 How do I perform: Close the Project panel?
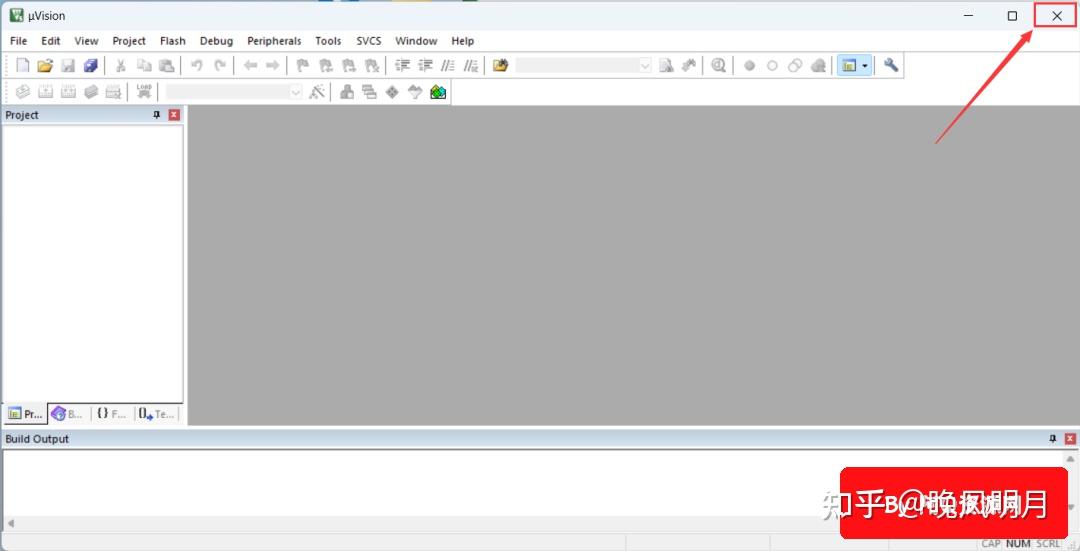tap(174, 115)
